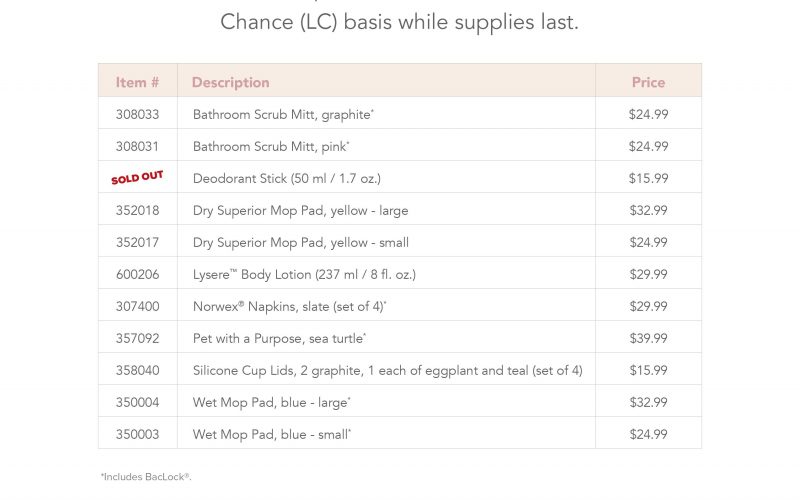Click the $39.99 sea turtle price
Screen dimensions: 800x500
[648, 338]
